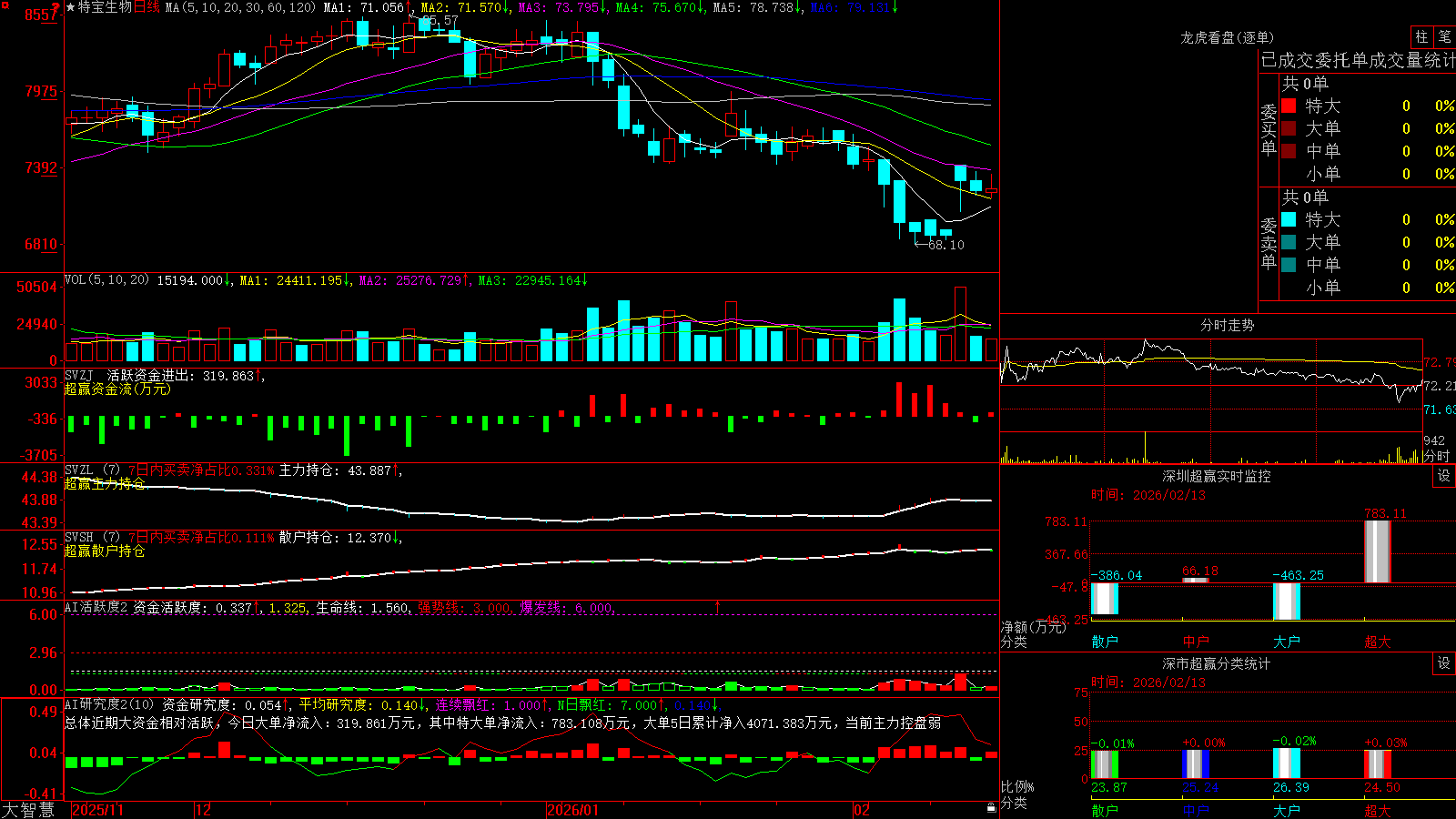Click the SVSH (7) 散户持仓 indicator label

click(91, 538)
